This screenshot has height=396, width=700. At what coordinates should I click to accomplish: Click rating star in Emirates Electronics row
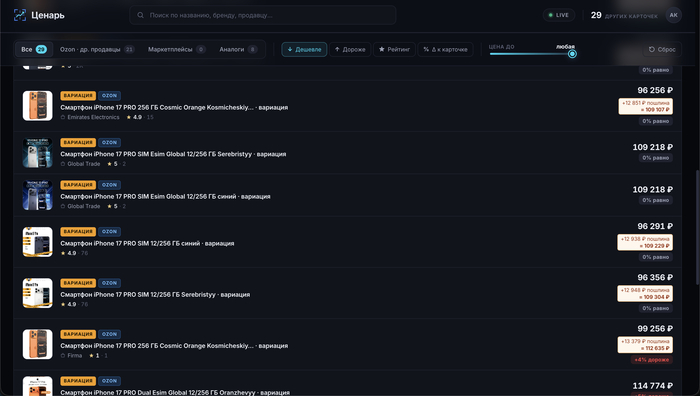click(x=129, y=117)
